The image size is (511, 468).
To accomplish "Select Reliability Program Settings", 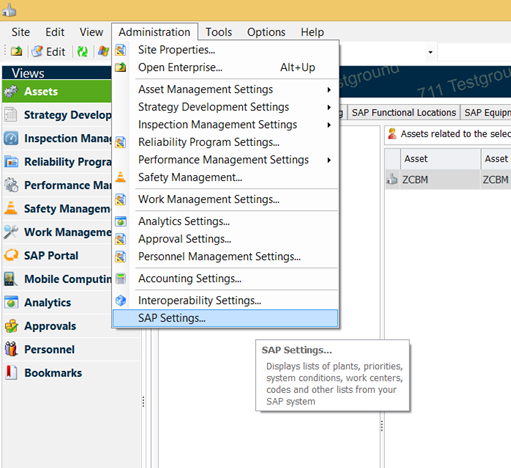I will click(x=226, y=142).
